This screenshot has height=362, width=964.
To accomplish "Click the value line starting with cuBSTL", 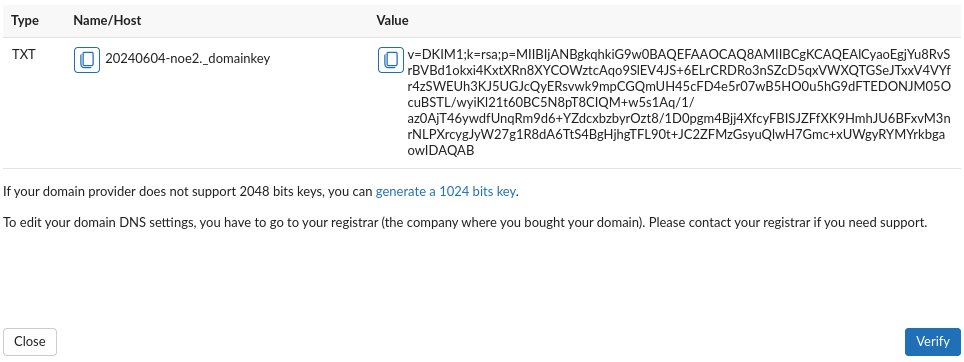I will point(550,102).
